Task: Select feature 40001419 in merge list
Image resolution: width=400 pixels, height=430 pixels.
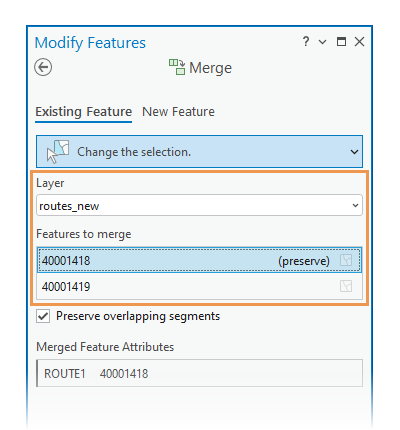Action: pyautogui.click(x=199, y=286)
